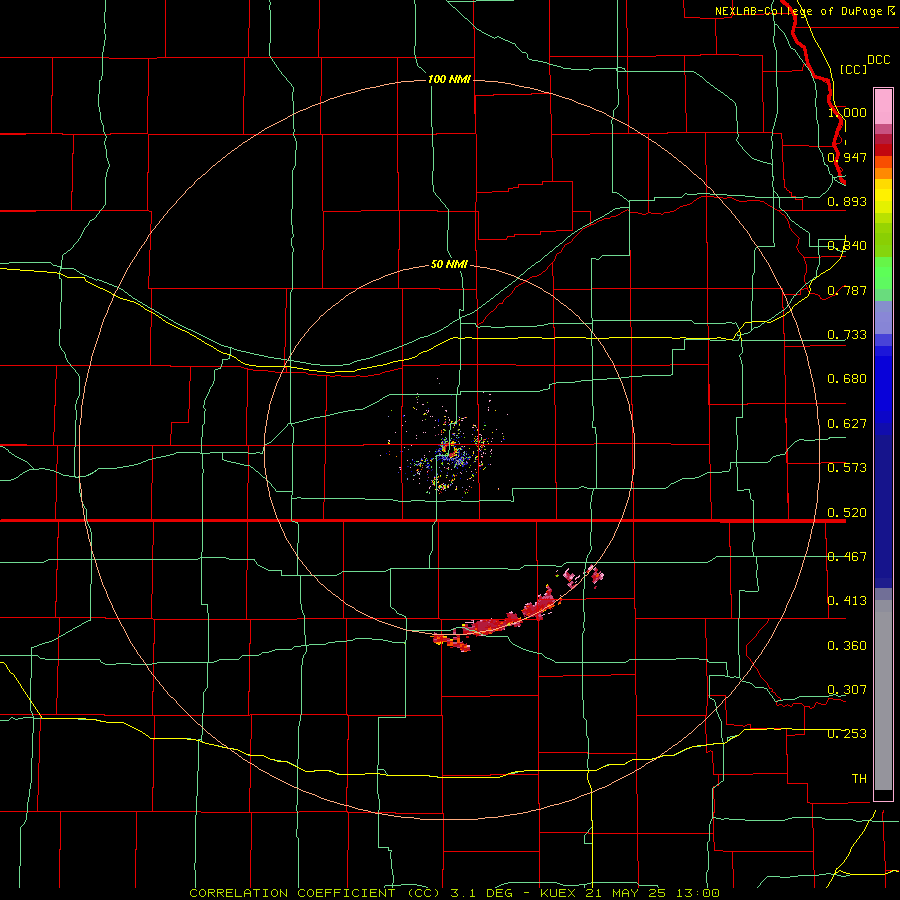The width and height of the screenshot is (900, 900).
Task: Click the 0.253 scale value
Action: [847, 734]
